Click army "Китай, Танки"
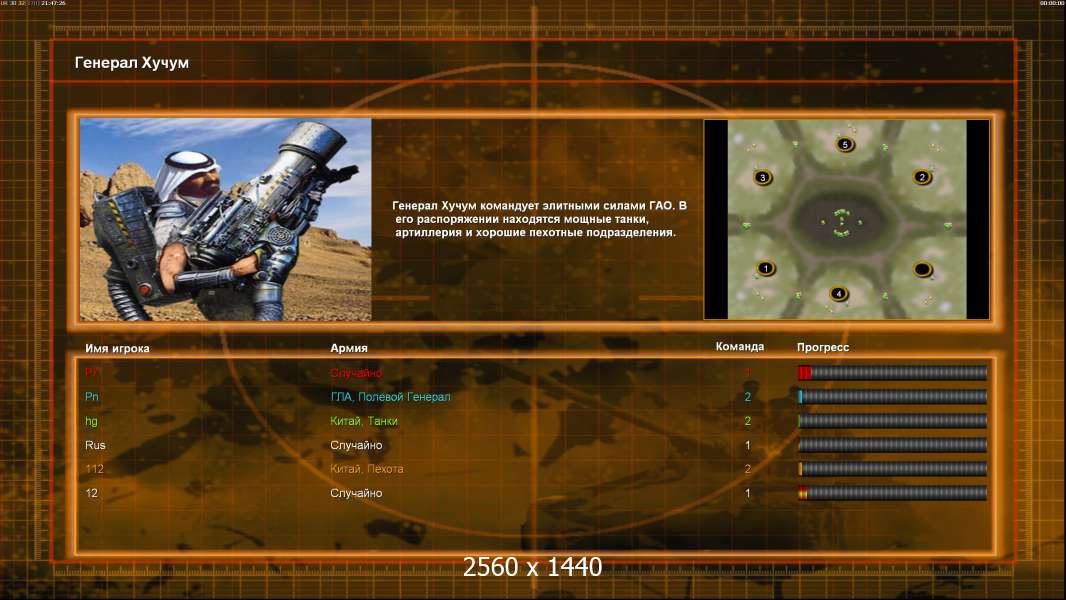 click(x=364, y=421)
